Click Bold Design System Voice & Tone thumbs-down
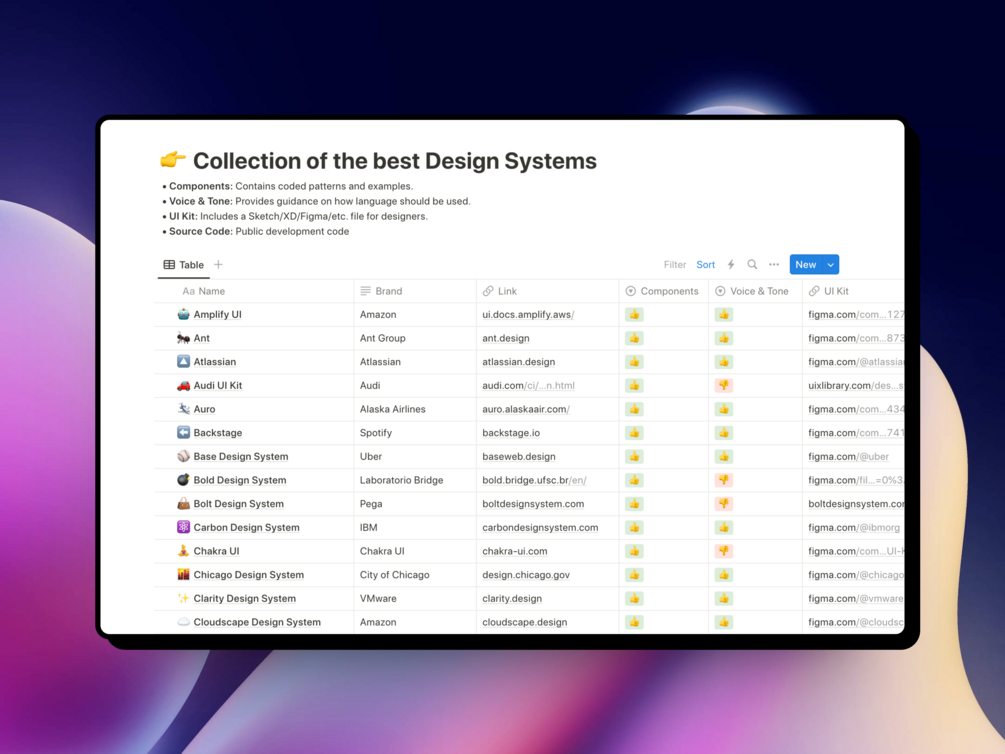 724,480
